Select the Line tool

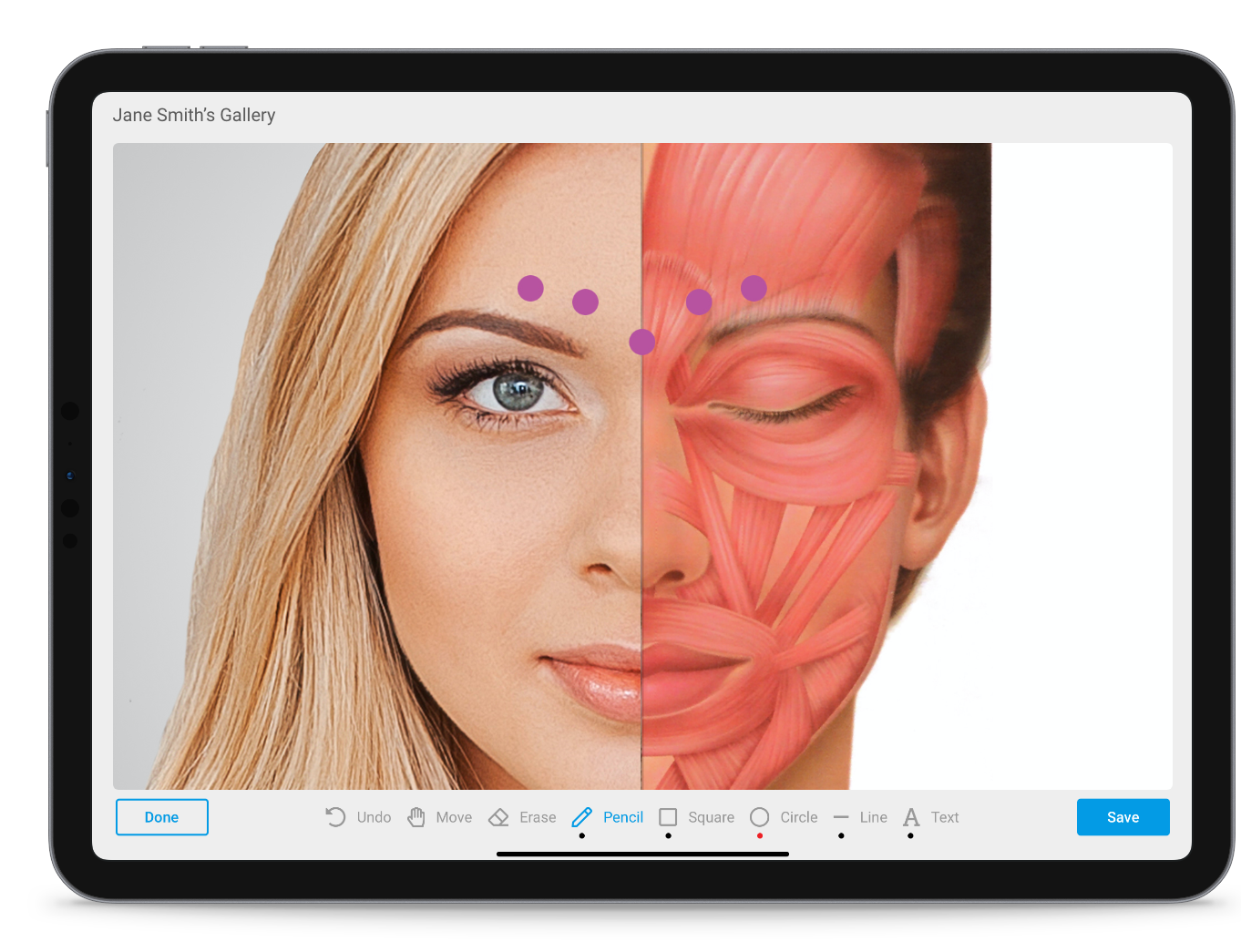click(859, 817)
